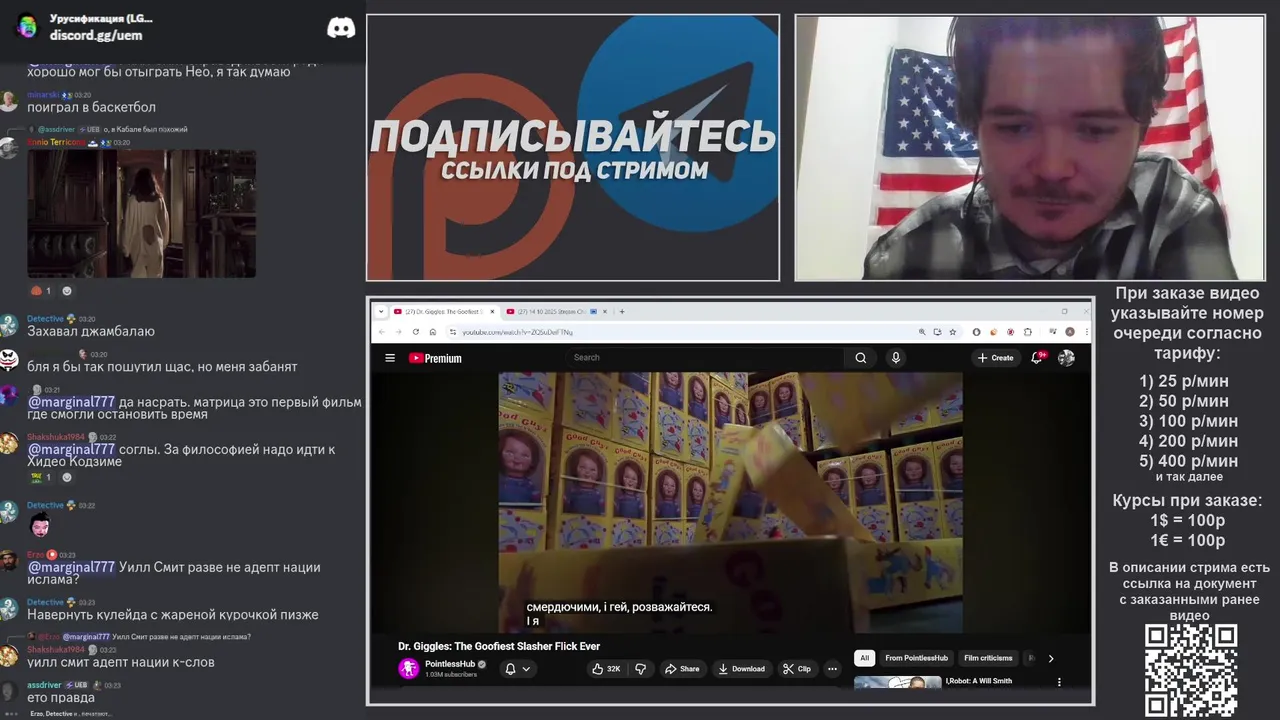
Task: Click the Clip button
Action: [797, 669]
